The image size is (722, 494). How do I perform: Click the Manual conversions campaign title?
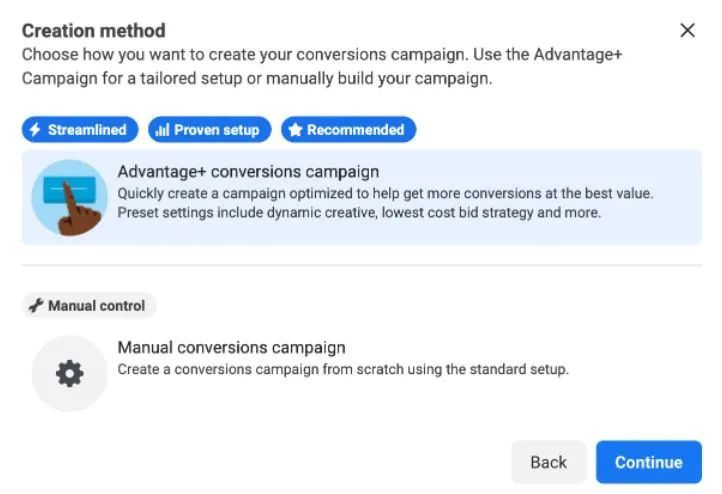231,348
